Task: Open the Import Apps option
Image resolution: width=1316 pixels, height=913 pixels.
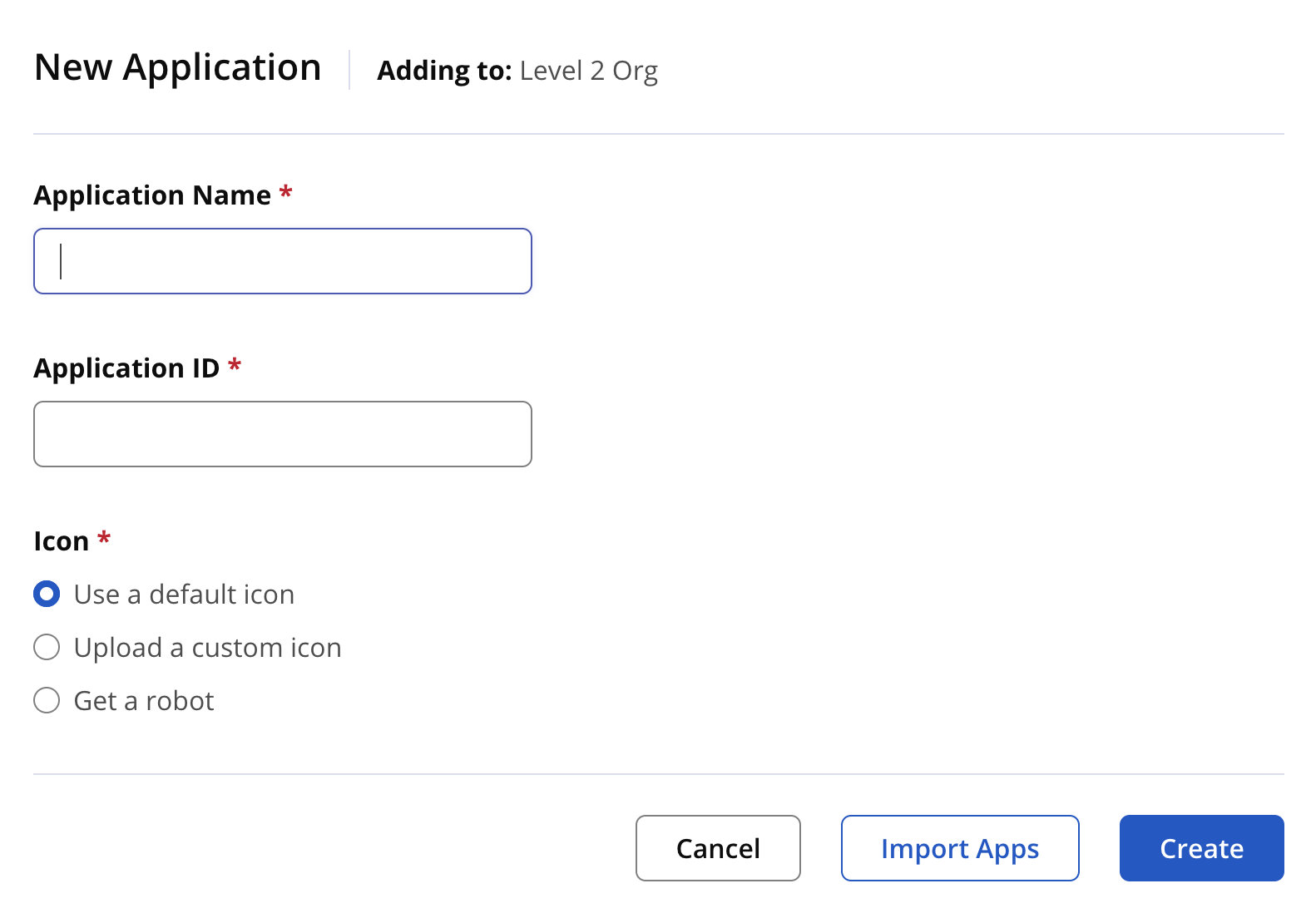Action: 960,848
